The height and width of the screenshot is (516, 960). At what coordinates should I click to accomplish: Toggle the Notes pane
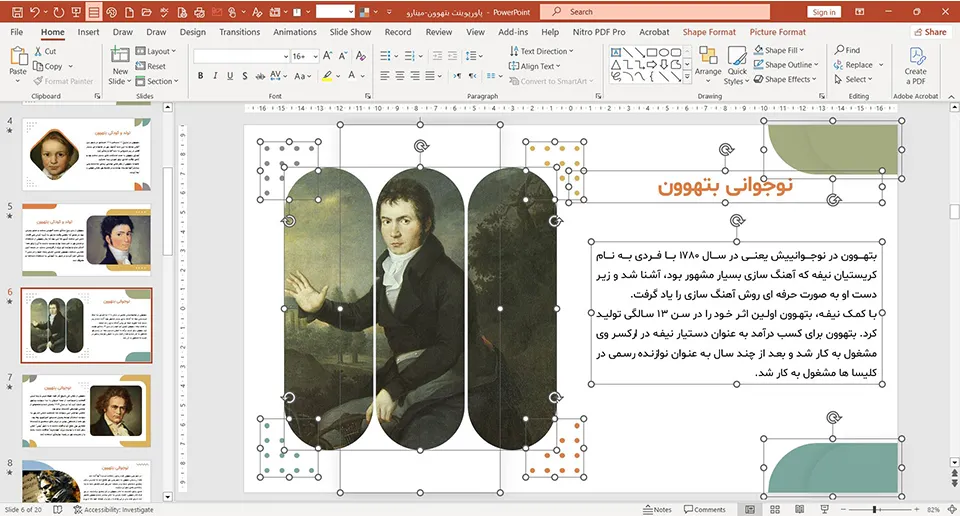click(x=657, y=509)
